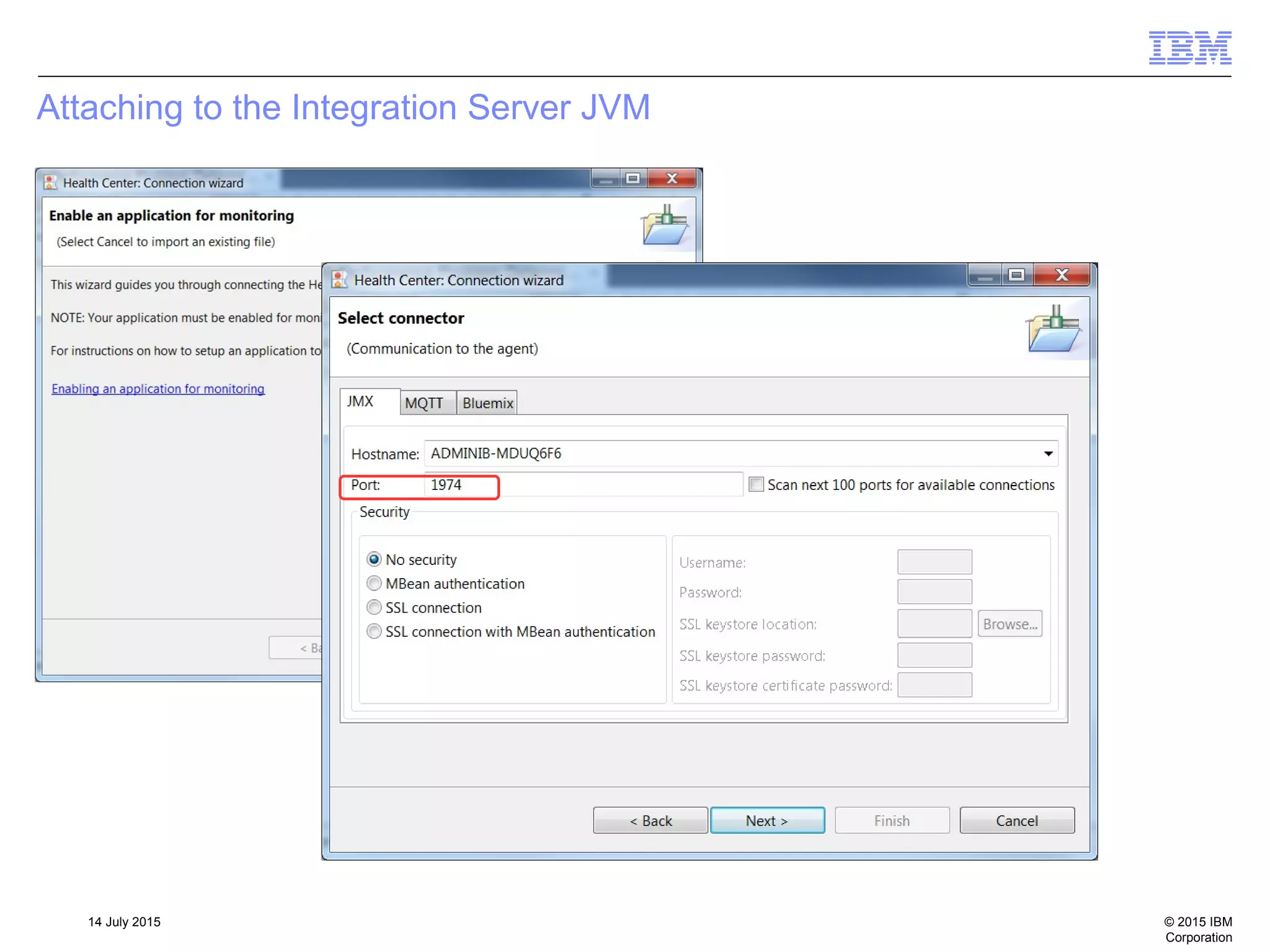The width and height of the screenshot is (1270, 952).
Task: Click the Username input field
Action: coord(935,562)
